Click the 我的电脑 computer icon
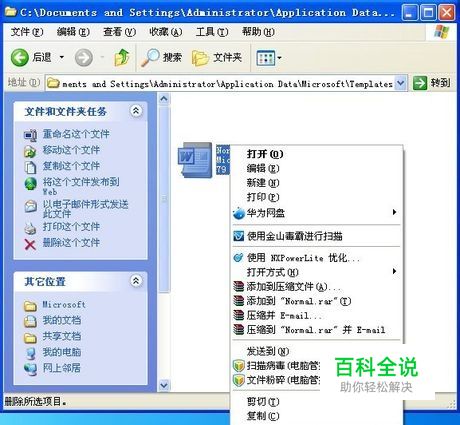This screenshot has height=425, width=460. pos(30,353)
